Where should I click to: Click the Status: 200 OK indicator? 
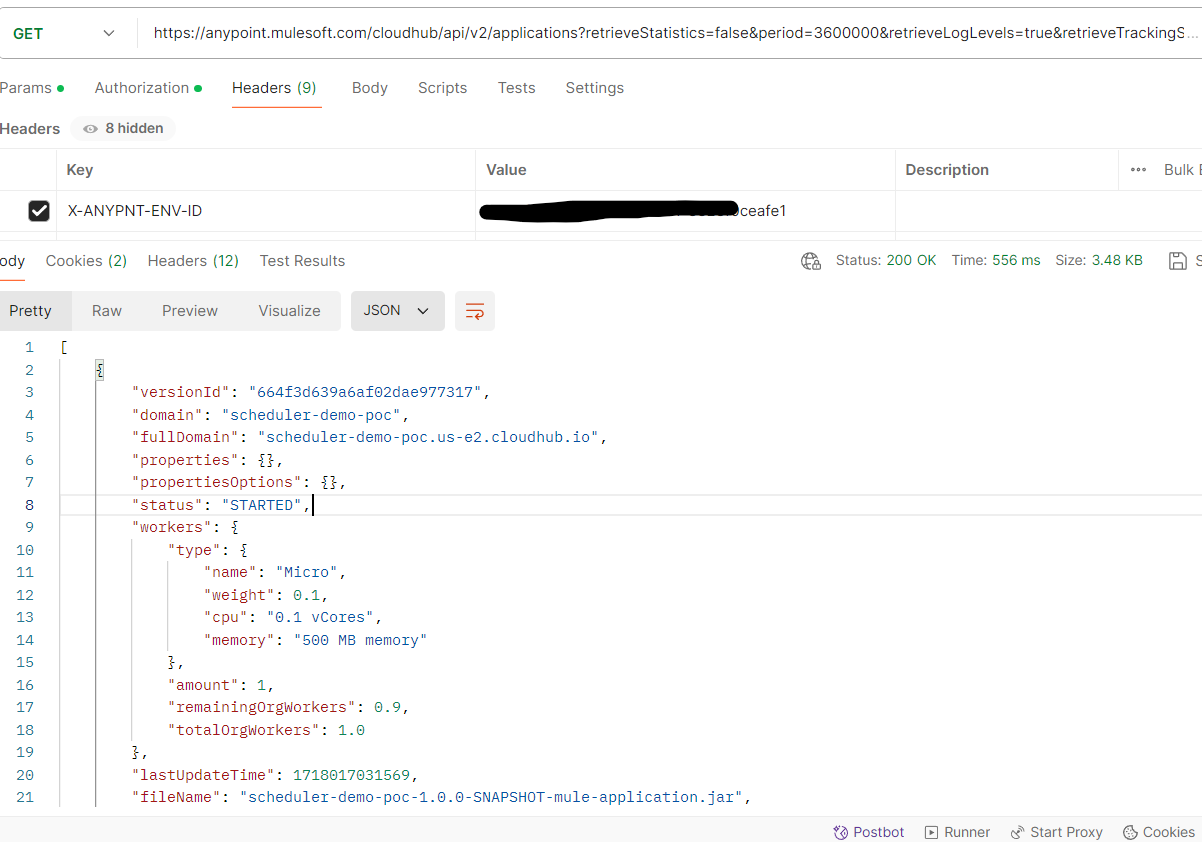pyautogui.click(x=886, y=260)
